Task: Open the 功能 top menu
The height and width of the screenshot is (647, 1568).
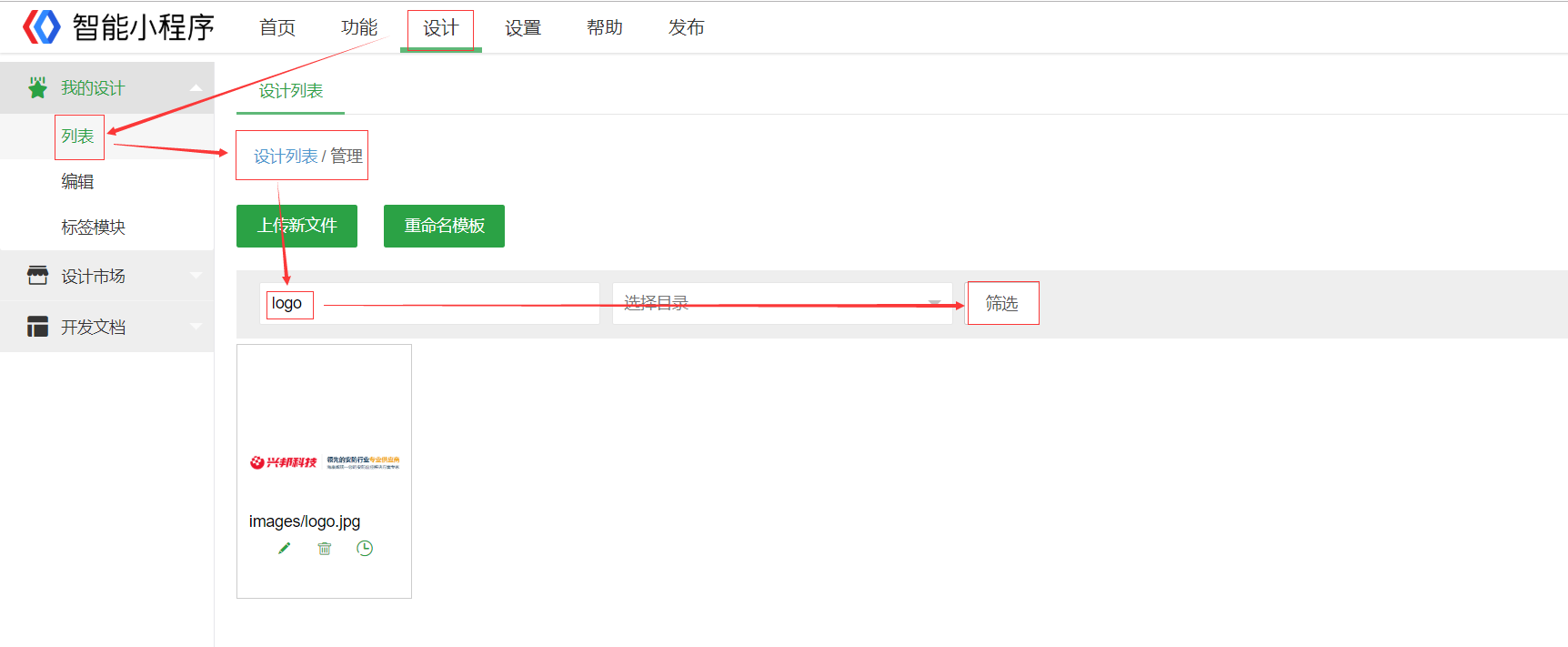Action: click(359, 27)
